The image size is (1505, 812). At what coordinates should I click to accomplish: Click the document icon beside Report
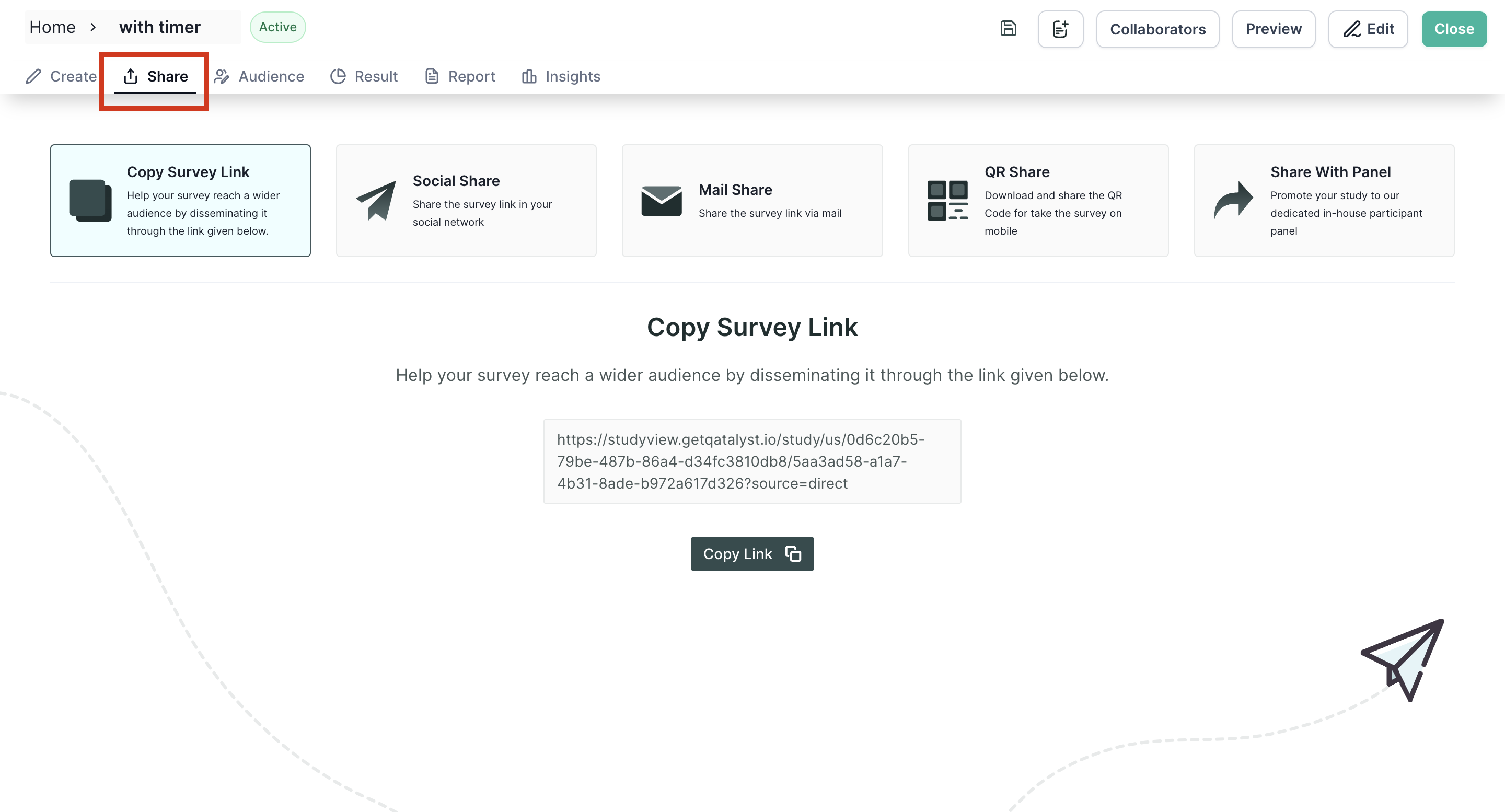point(432,76)
